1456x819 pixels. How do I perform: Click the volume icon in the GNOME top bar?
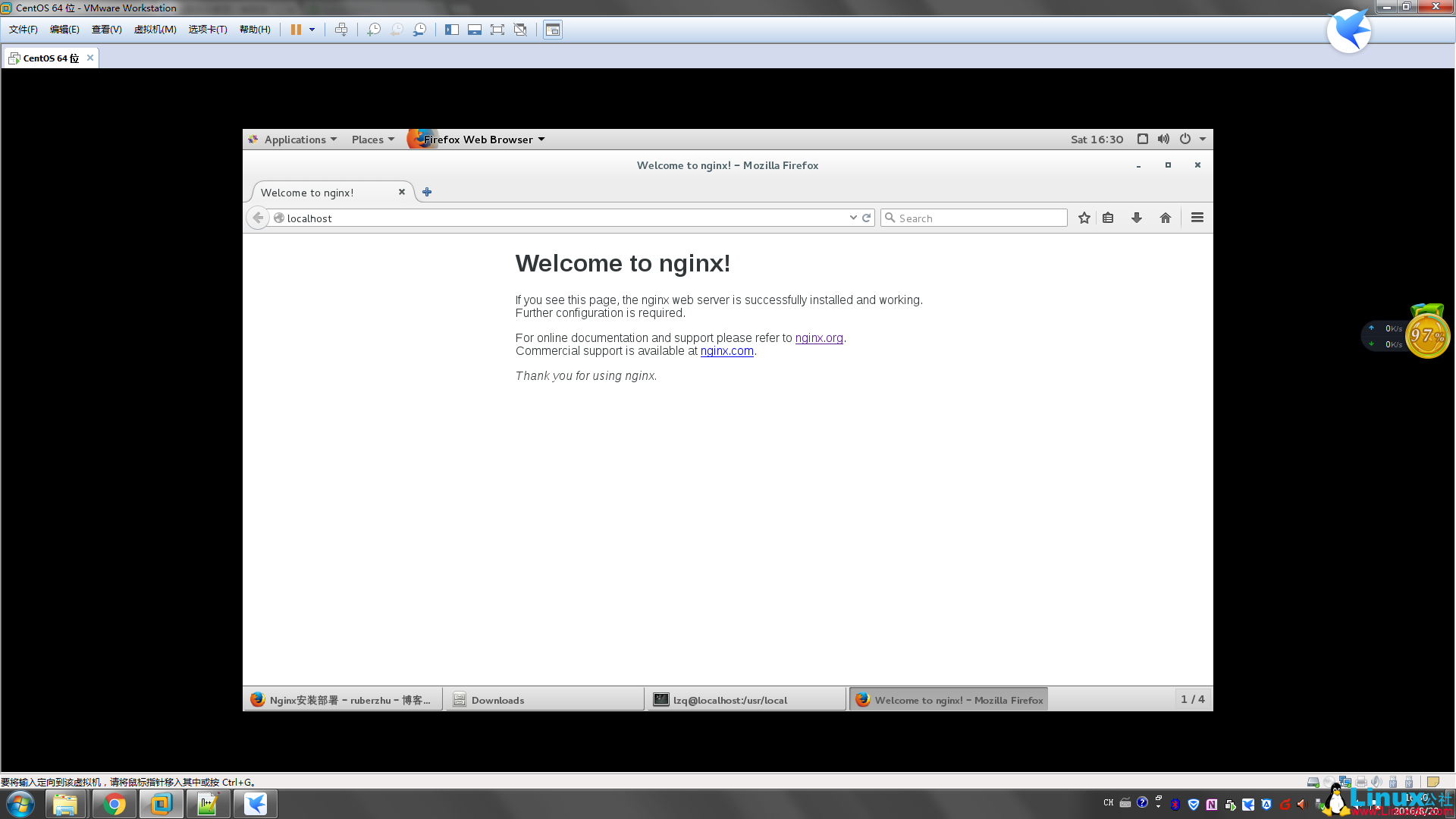pos(1163,139)
